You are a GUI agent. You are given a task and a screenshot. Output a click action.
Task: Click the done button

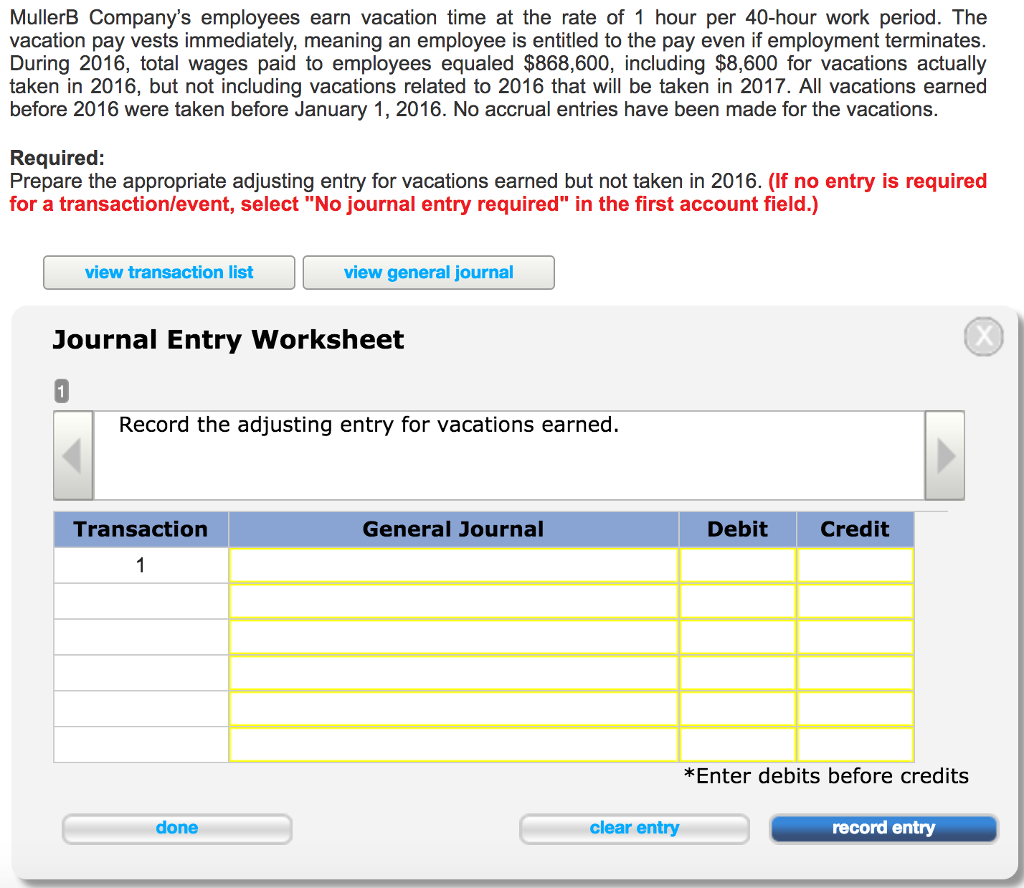[177, 829]
